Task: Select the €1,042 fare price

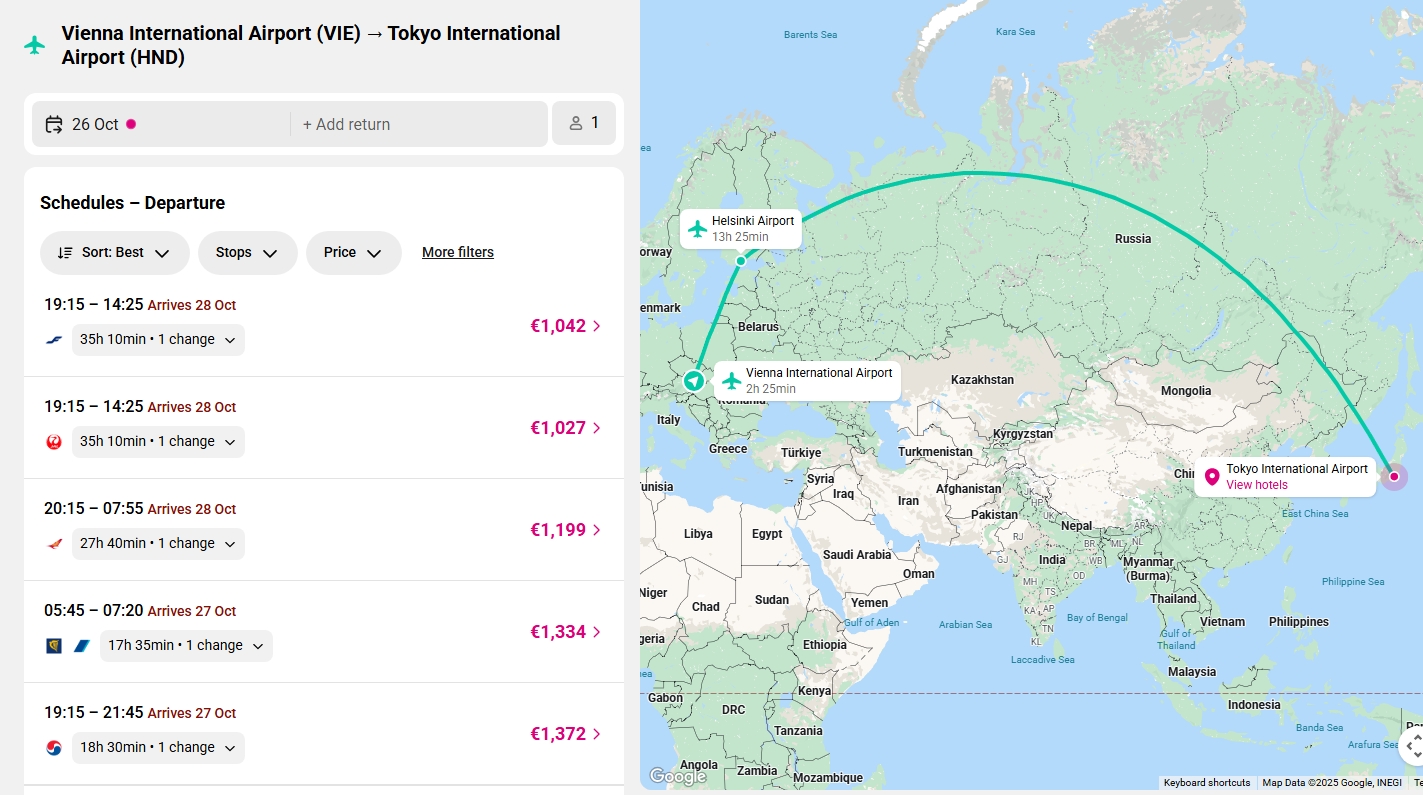Action: [x=558, y=326]
